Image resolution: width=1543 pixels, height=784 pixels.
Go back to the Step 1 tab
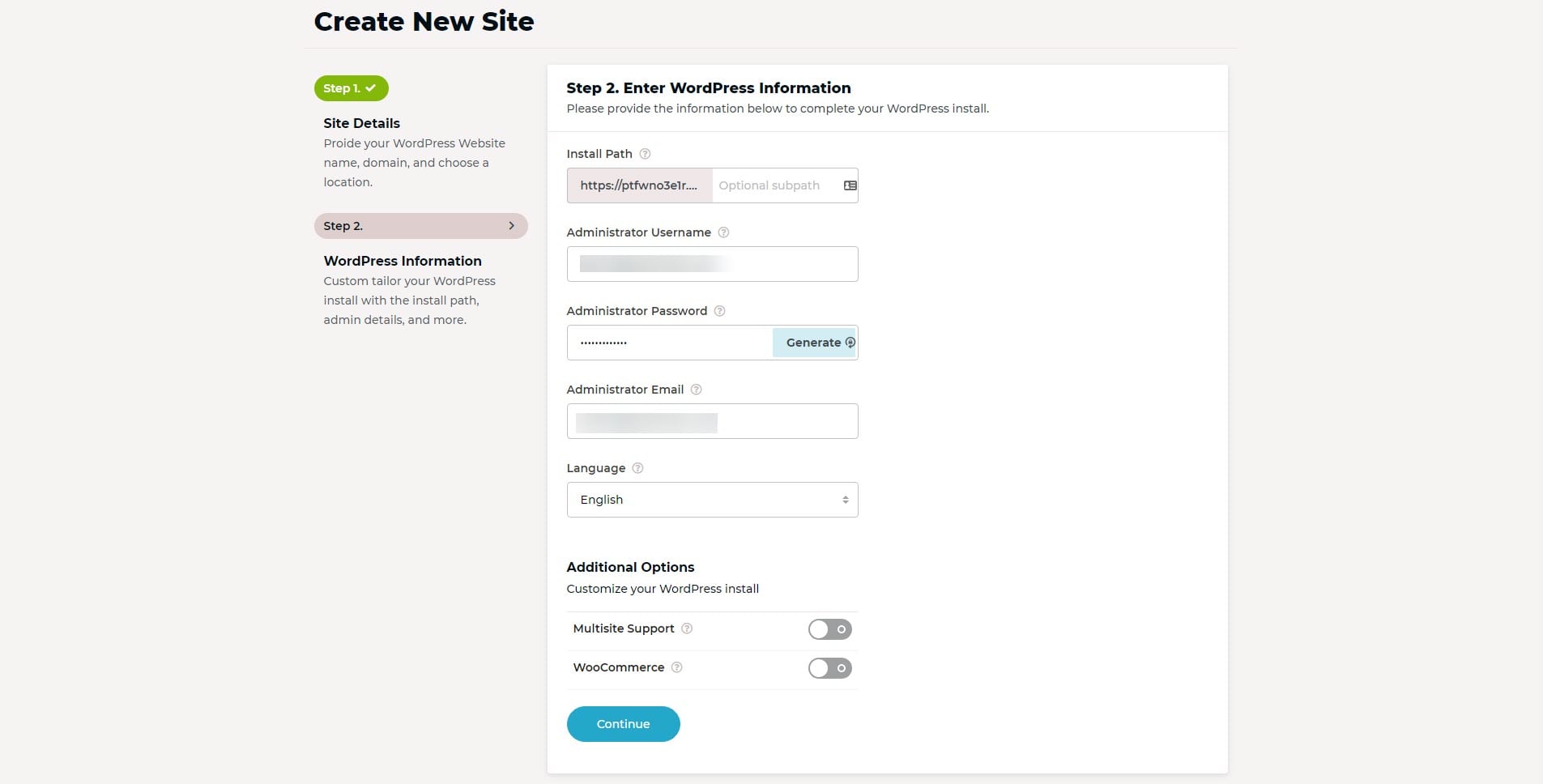coord(351,88)
